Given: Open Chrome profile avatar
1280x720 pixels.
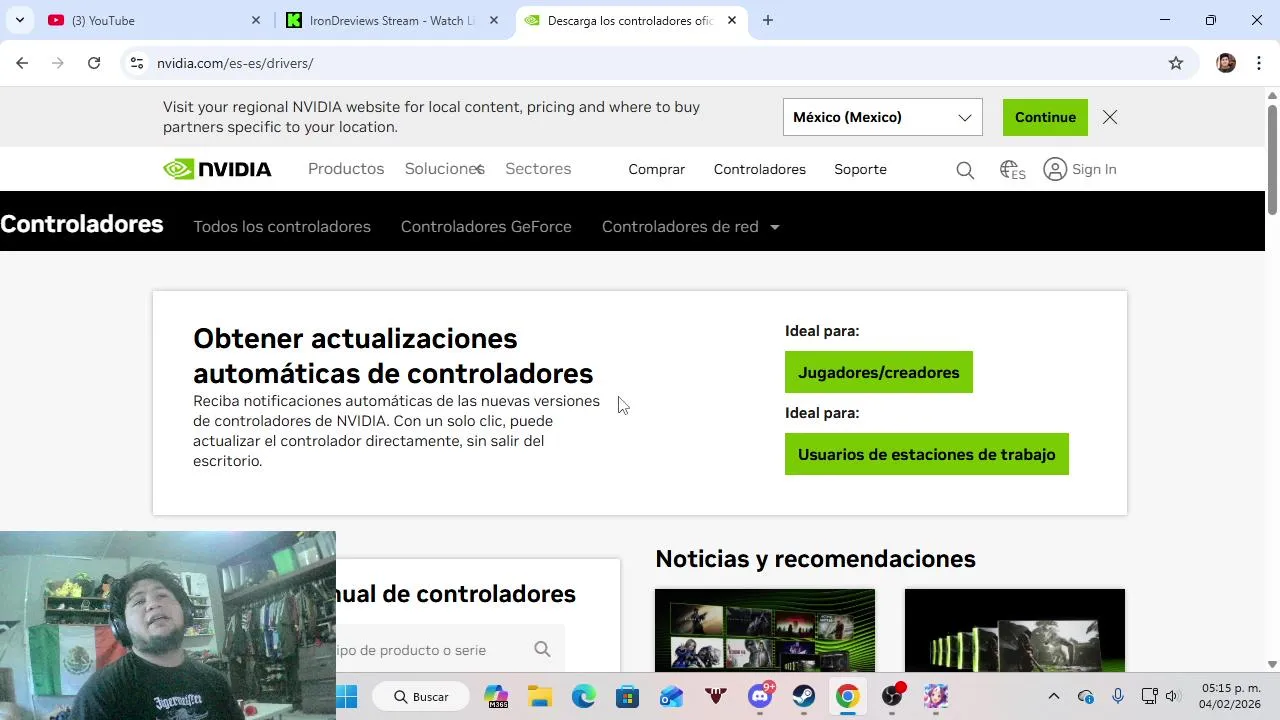Looking at the screenshot, I should [x=1226, y=63].
